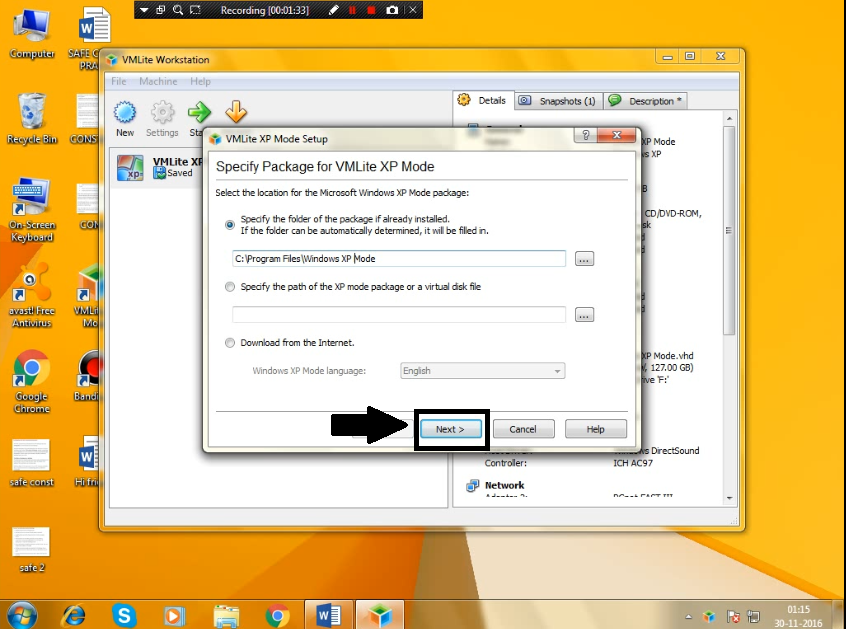
Task: Select 'Download from the Internet' option
Action: pos(230,342)
